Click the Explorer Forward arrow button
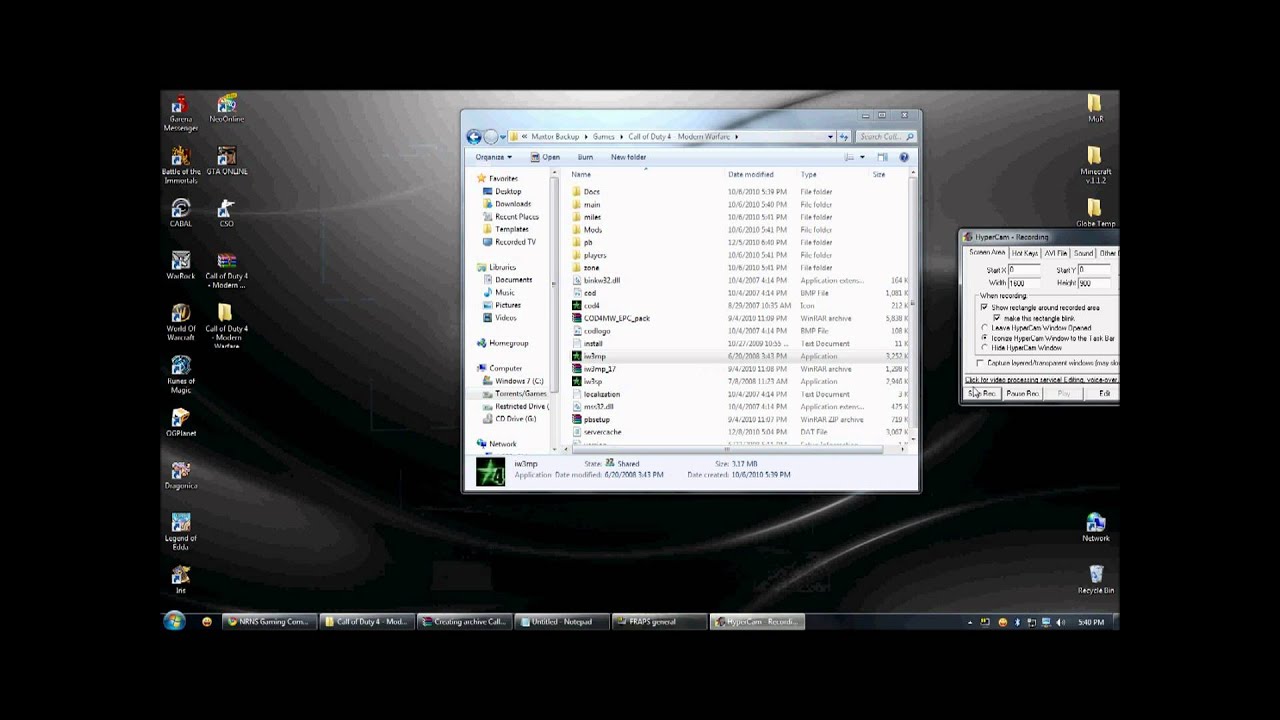1280x720 pixels. click(490, 137)
